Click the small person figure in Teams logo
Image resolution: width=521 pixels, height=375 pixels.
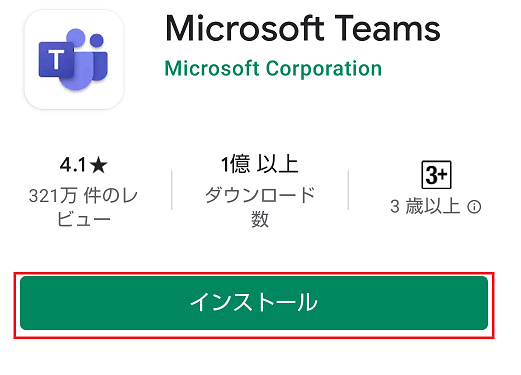coord(98,57)
